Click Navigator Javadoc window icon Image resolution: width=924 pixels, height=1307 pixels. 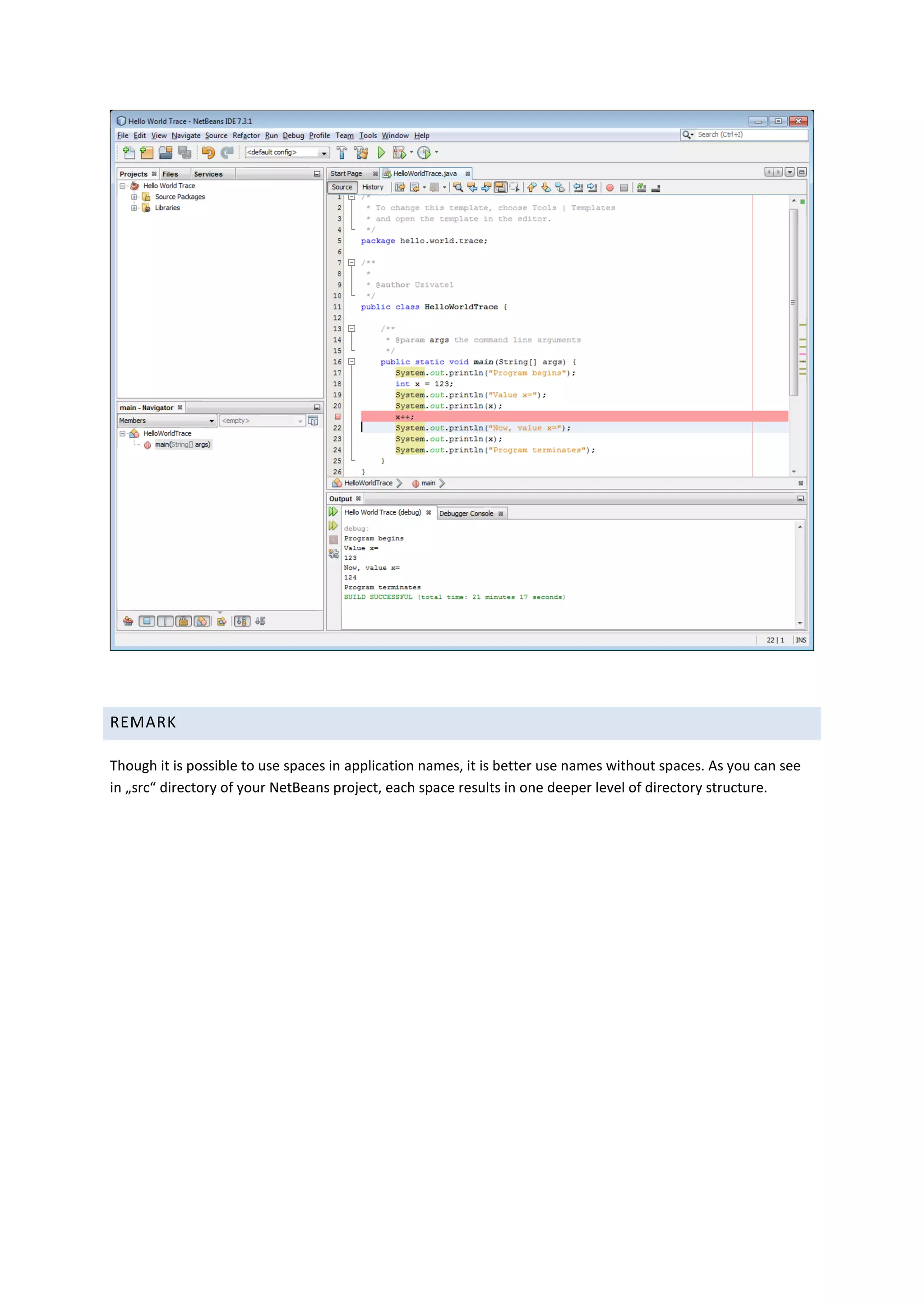[313, 421]
